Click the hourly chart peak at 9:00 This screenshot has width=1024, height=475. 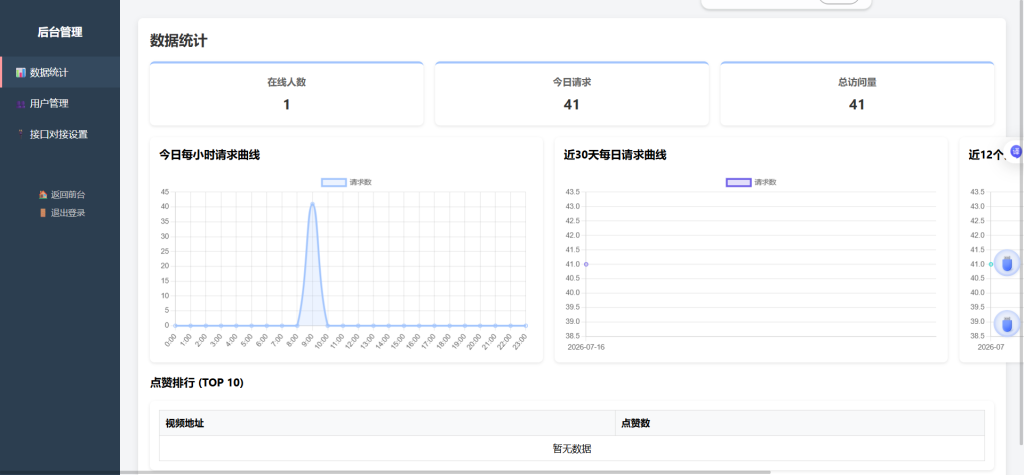[312, 203]
